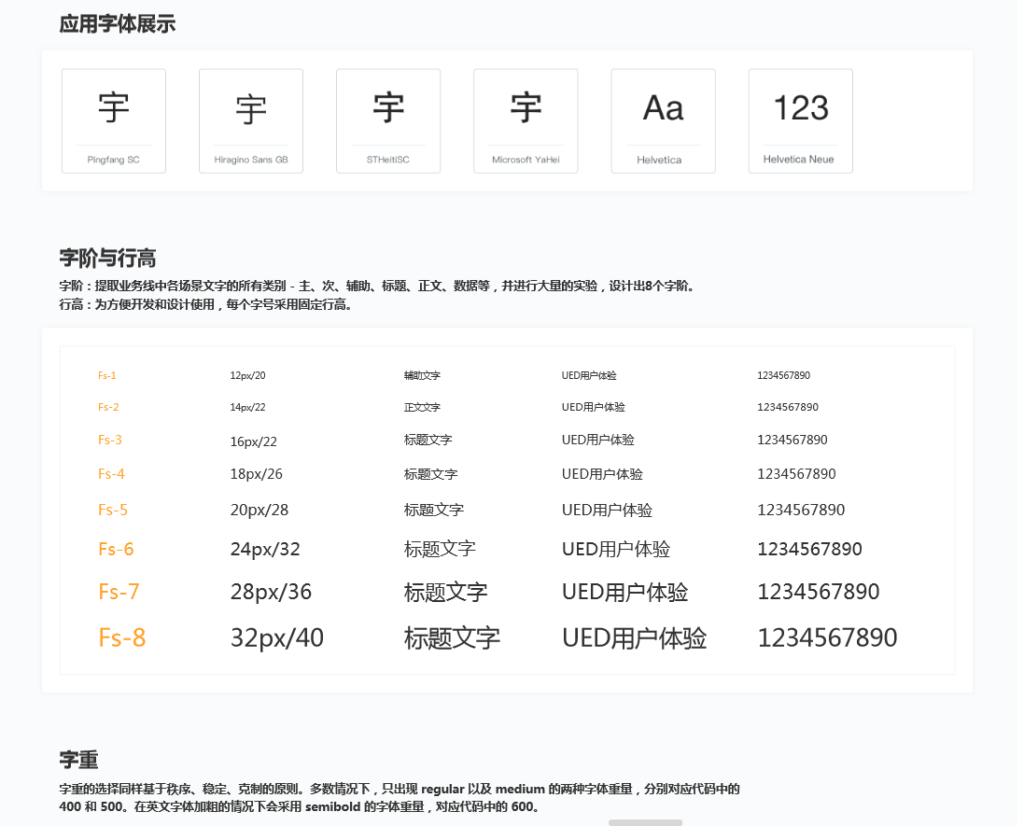The image size is (1024, 826).
Task: Click the orange Fs-6 label
Action: tap(116, 548)
